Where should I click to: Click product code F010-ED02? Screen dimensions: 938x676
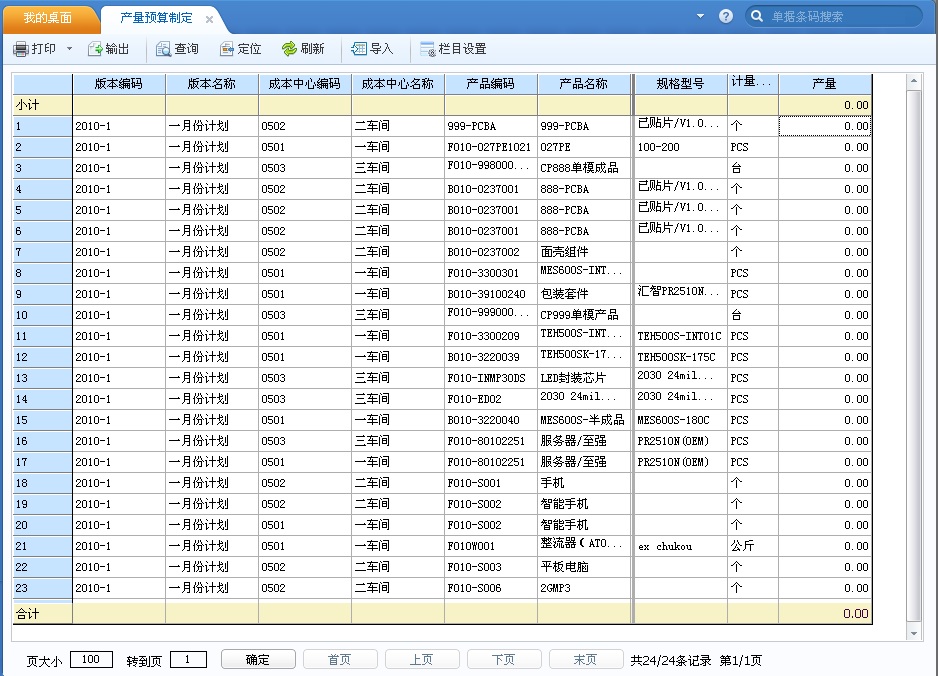tap(474, 399)
